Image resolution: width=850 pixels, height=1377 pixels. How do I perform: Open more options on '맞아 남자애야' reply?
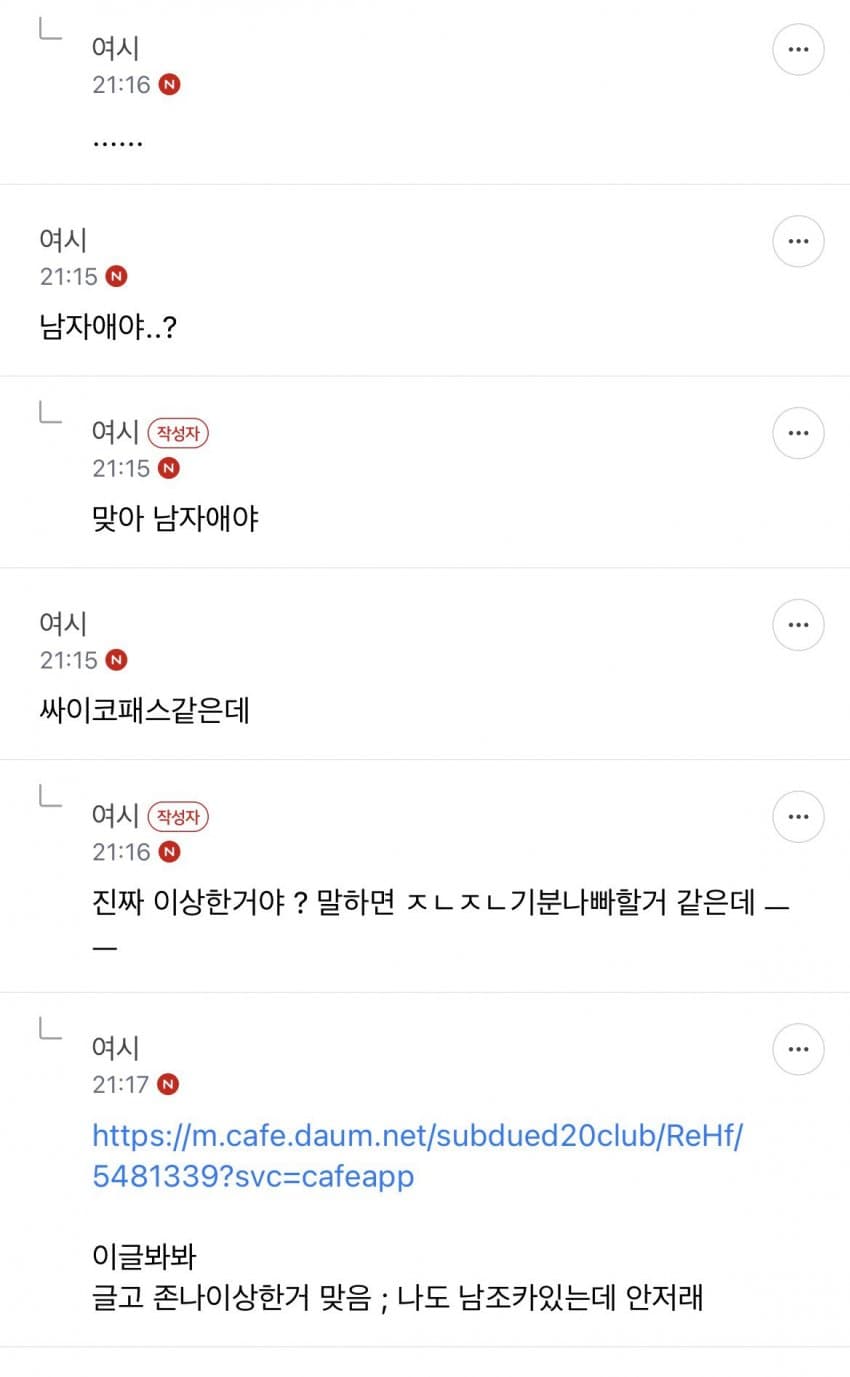click(x=798, y=434)
